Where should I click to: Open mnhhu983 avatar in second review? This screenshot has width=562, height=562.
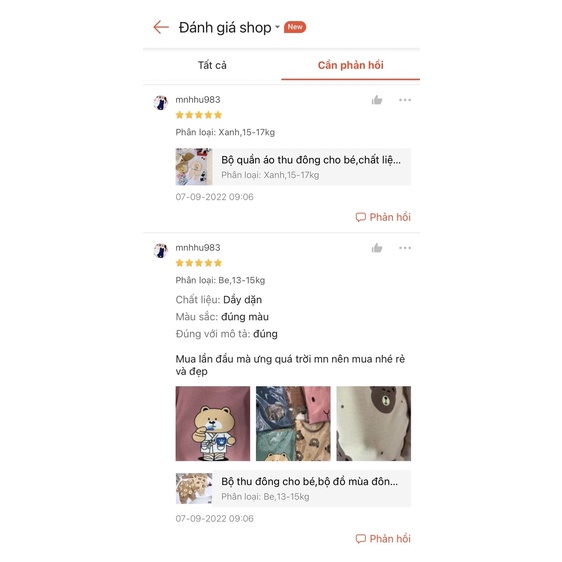point(161,251)
